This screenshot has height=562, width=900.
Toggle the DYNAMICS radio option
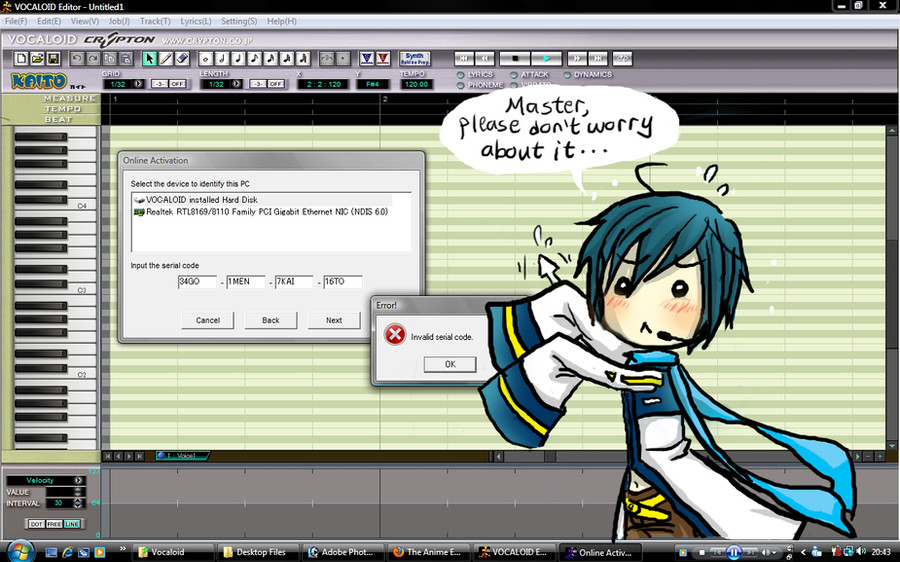coord(568,75)
